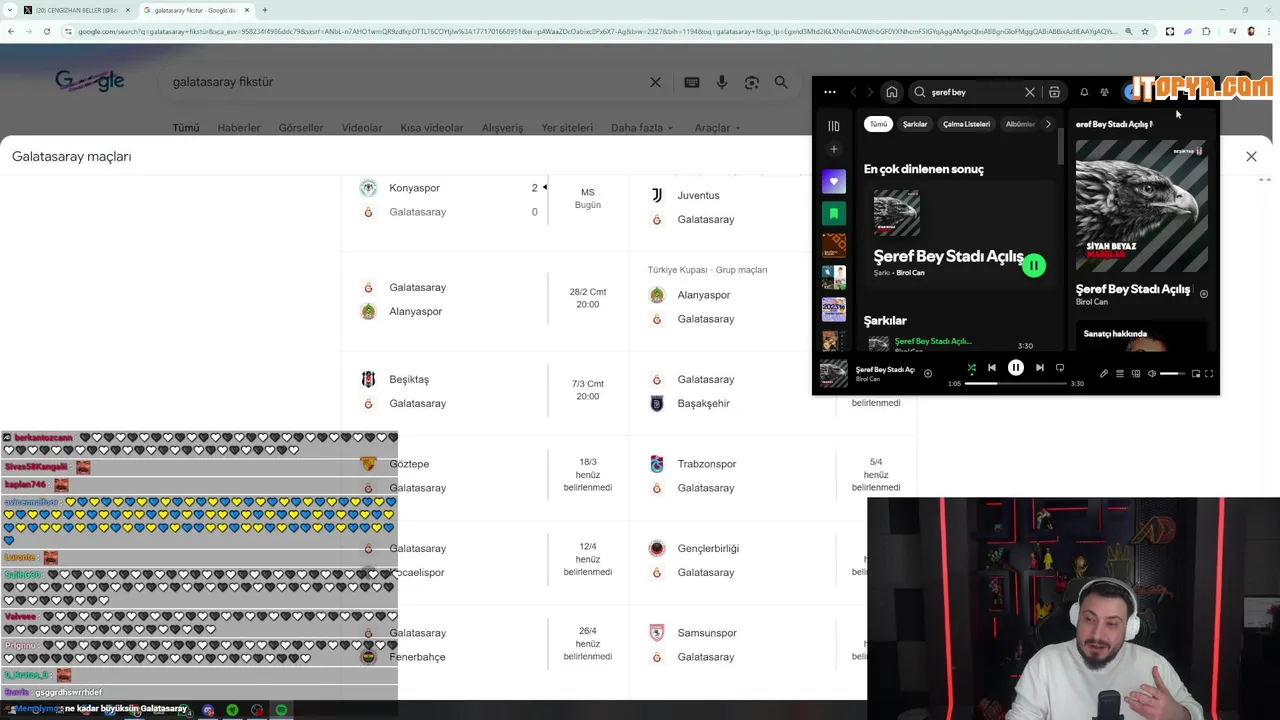The width and height of the screenshot is (1280, 720).
Task: Enter Spotify full screen mode
Action: (x=1209, y=374)
